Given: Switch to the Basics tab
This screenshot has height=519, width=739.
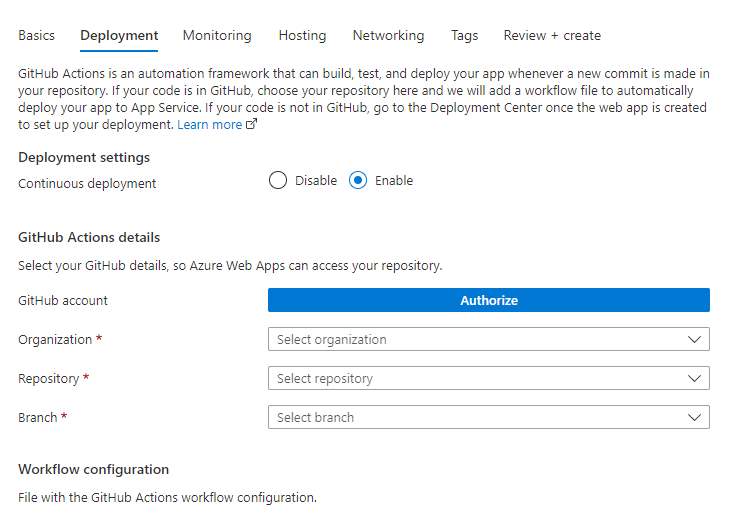Looking at the screenshot, I should [x=37, y=35].
